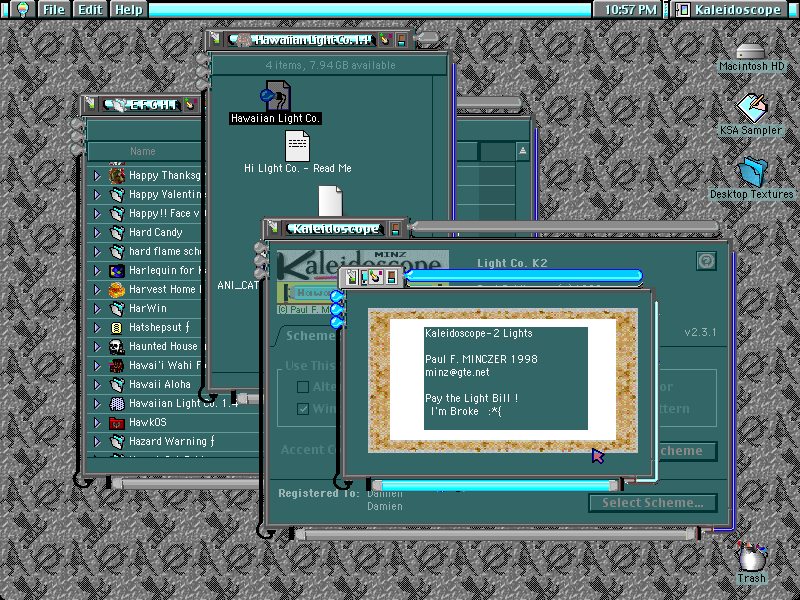Select the 'Hard Candy' row name
800x600 pixels.
(156, 233)
